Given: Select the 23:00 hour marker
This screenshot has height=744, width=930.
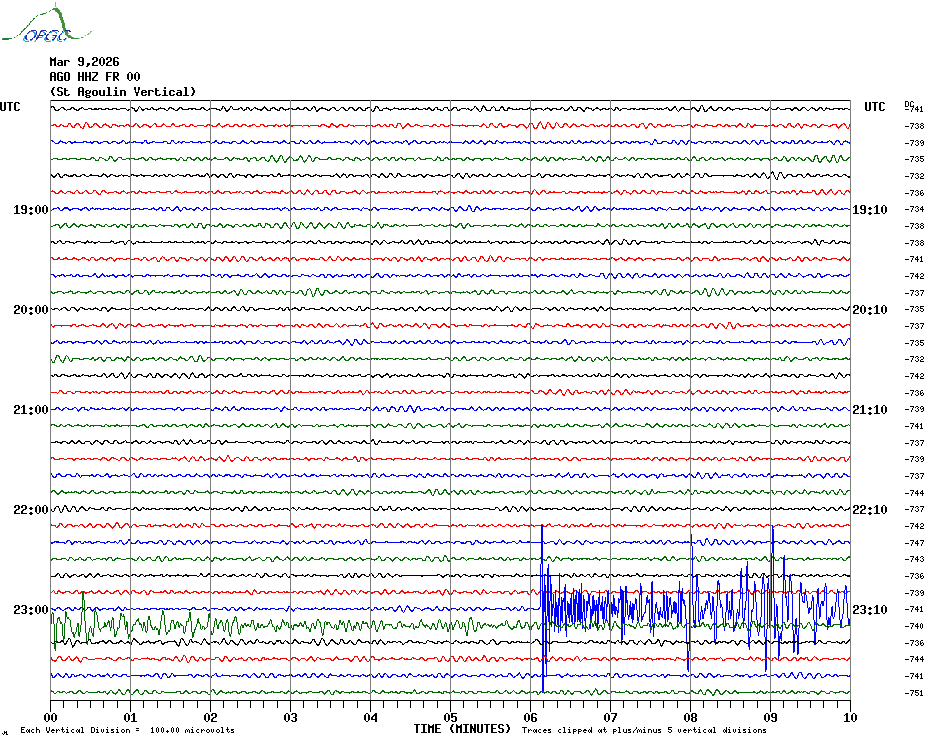Looking at the screenshot, I should pos(30,610).
